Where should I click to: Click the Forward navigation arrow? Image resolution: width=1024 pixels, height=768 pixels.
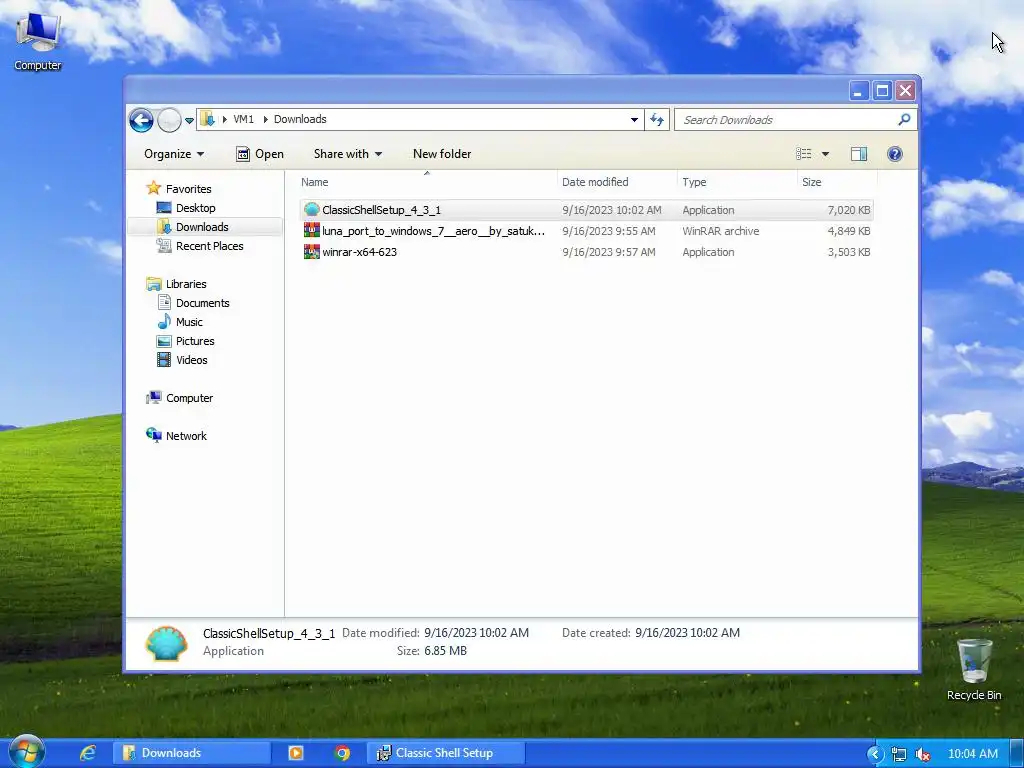tap(169, 120)
